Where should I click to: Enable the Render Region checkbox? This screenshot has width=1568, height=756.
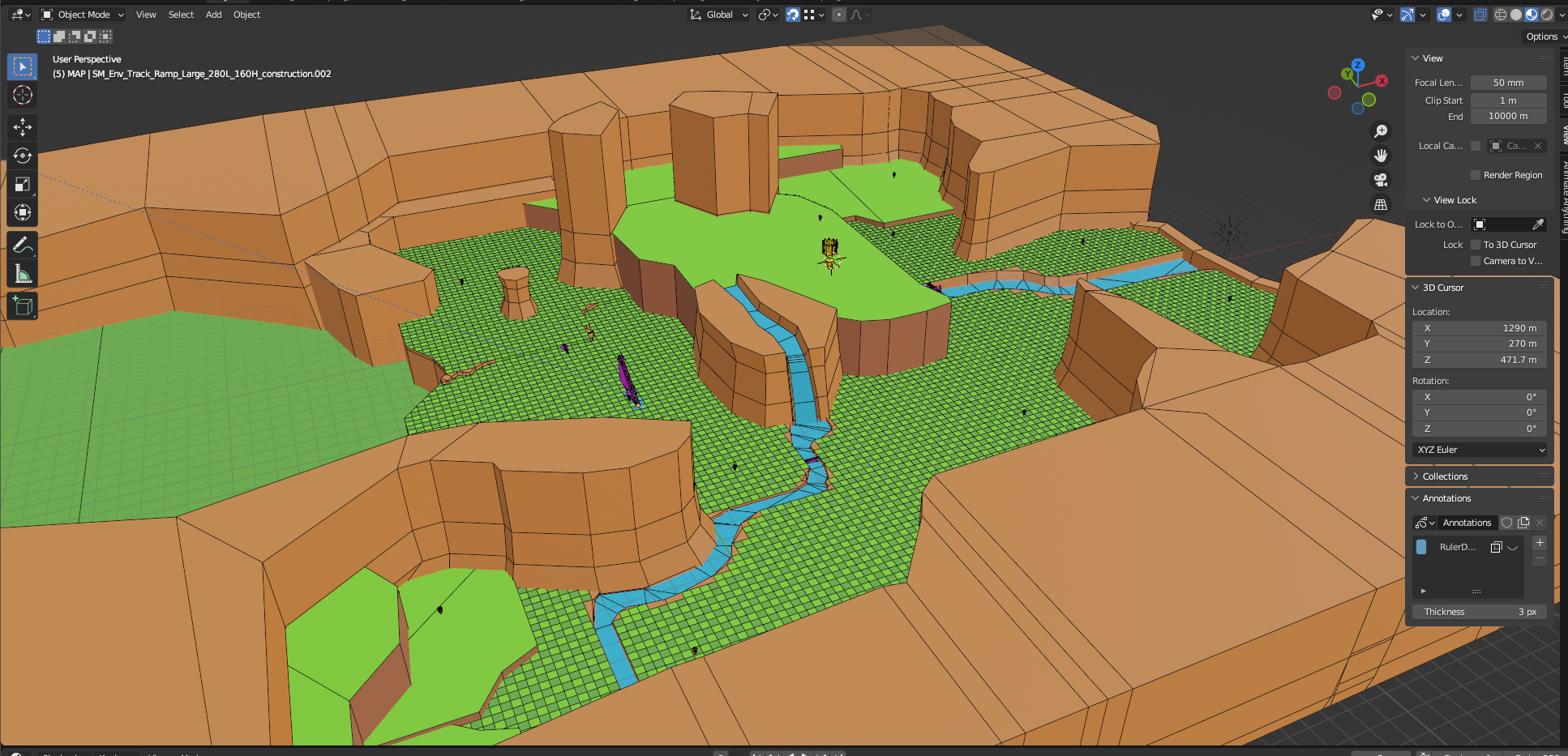point(1476,175)
